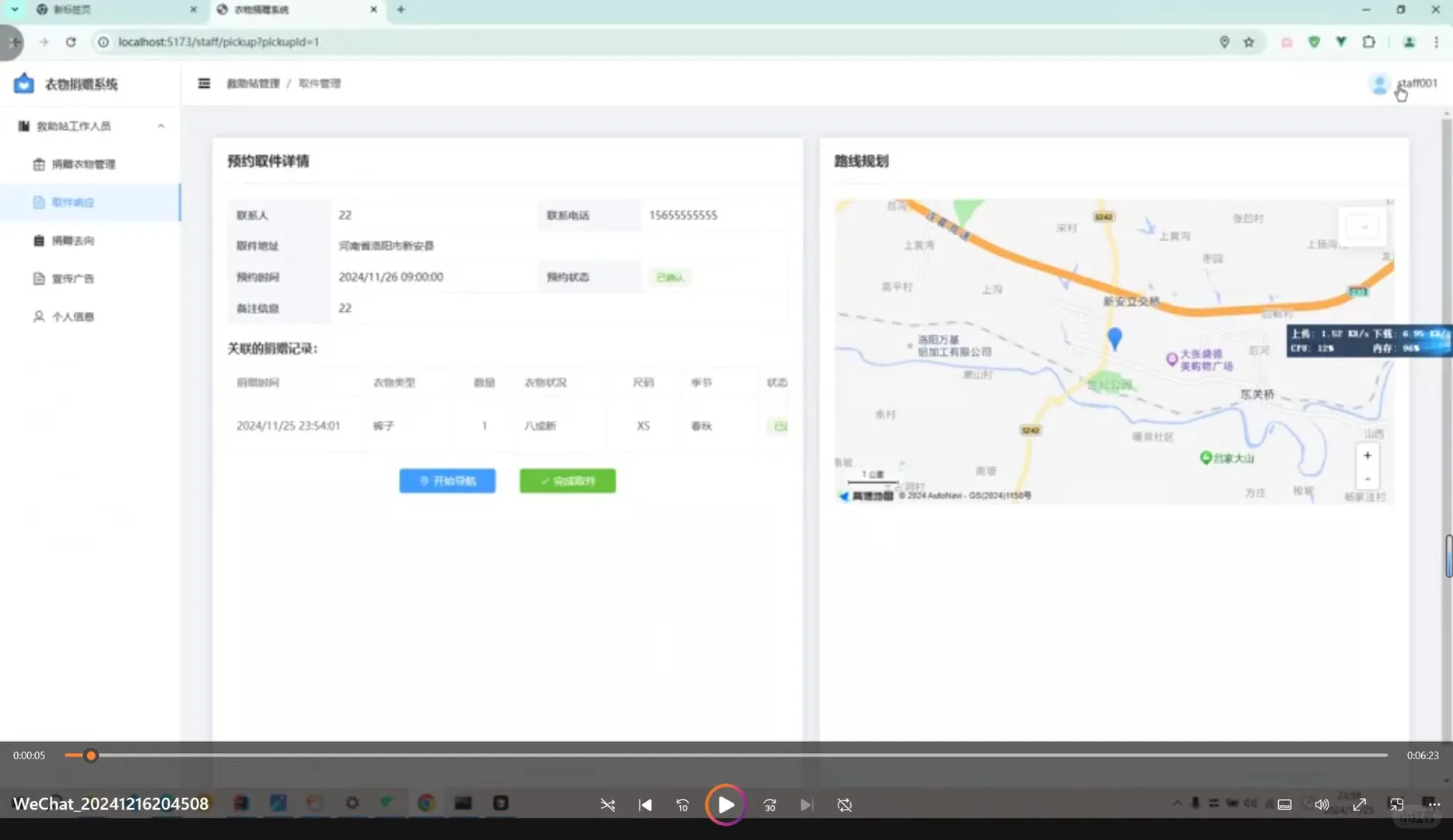Image resolution: width=1453 pixels, height=840 pixels.
Task: Zoom in on the map with plus button
Action: coord(1367,455)
